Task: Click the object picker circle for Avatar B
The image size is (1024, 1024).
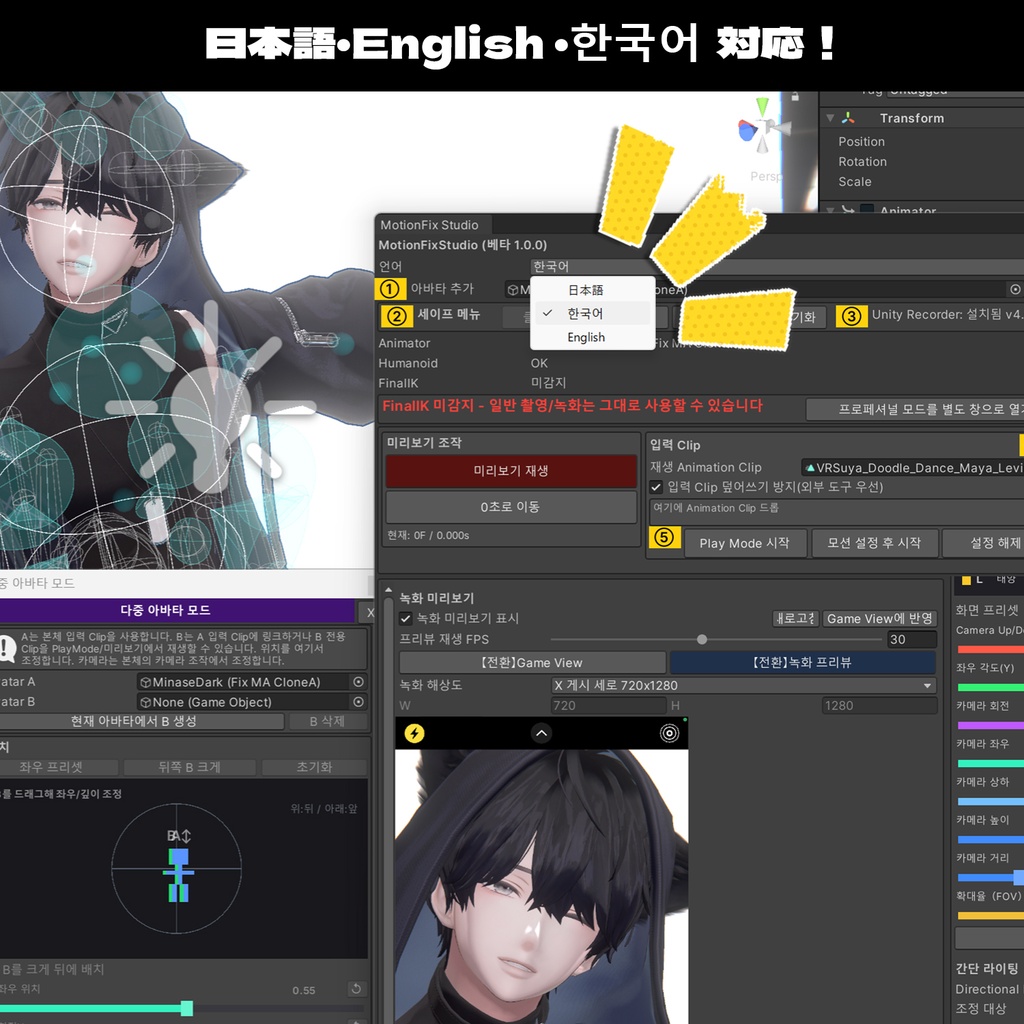Action: (359, 702)
